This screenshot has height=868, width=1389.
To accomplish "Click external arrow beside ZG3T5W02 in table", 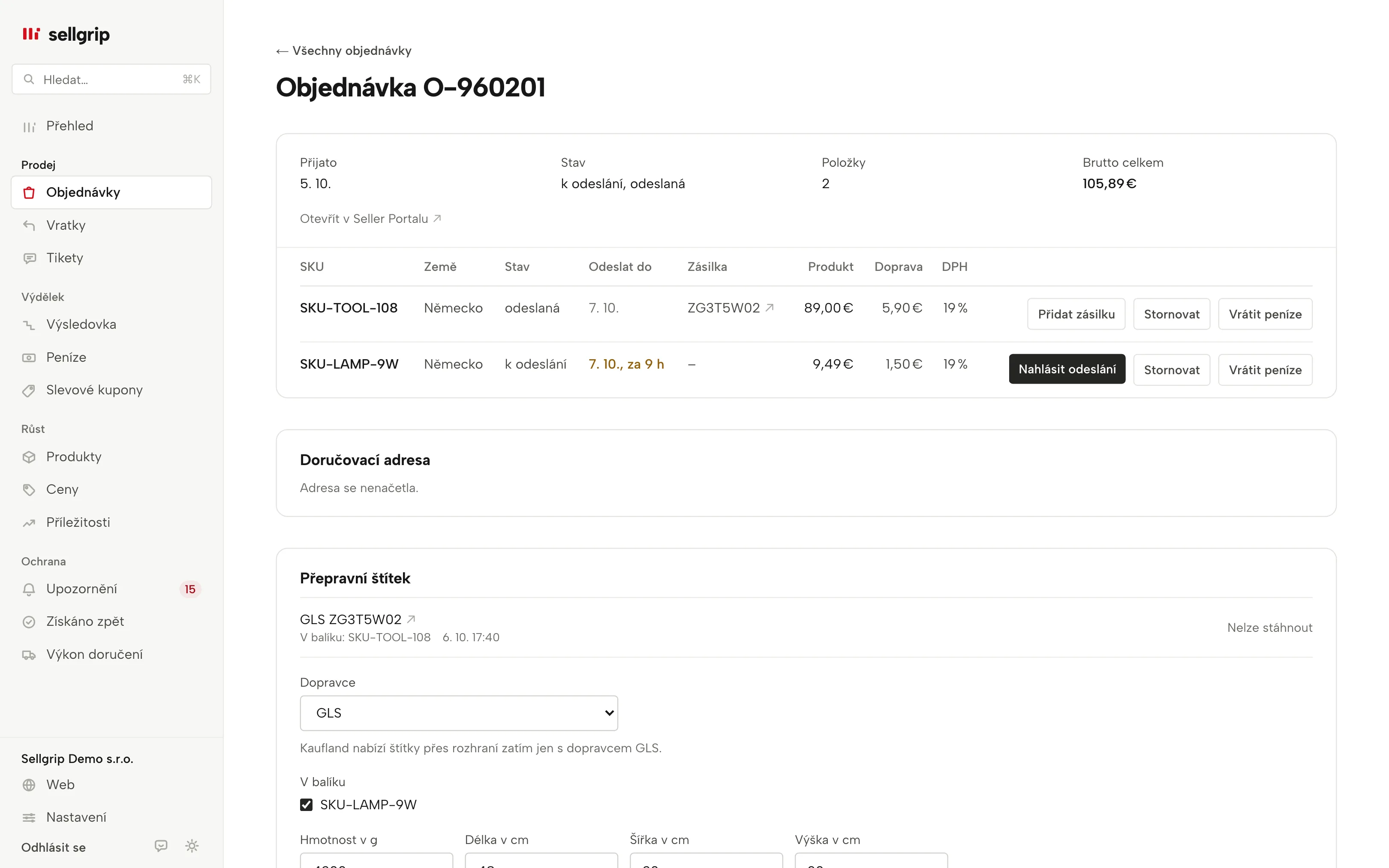I will pos(770,308).
